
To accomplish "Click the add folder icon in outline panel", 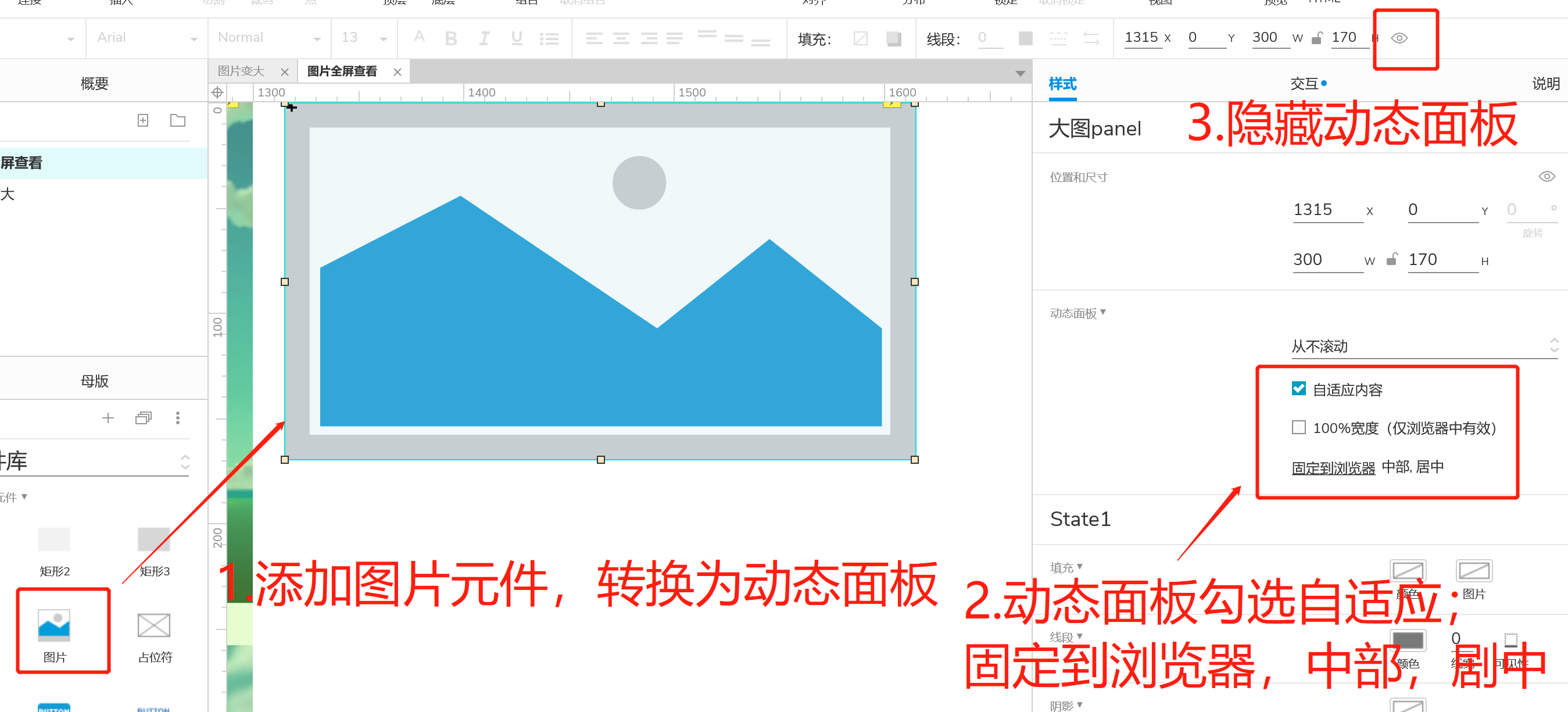I will pyautogui.click(x=178, y=120).
